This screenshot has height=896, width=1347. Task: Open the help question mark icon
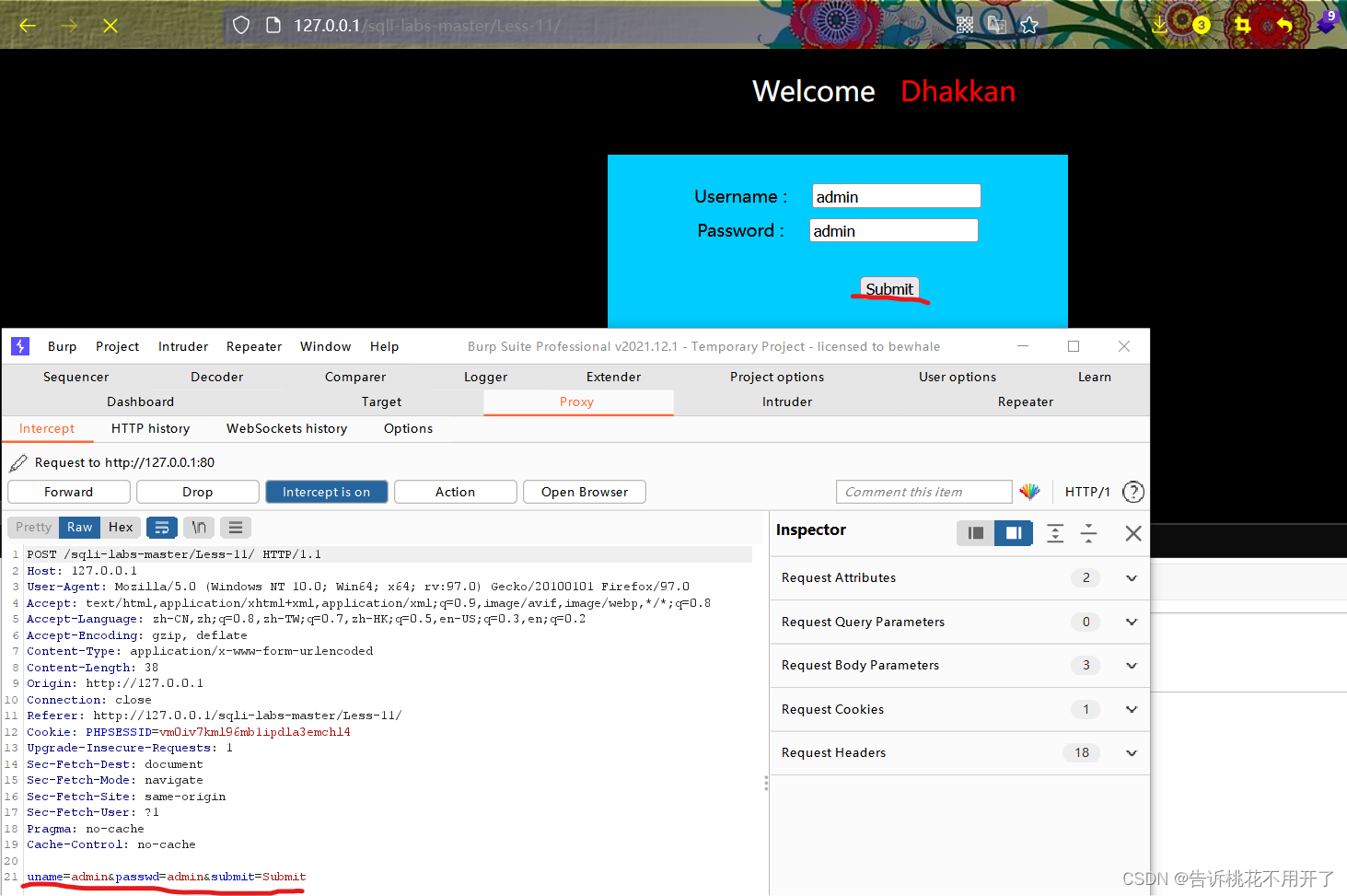pyautogui.click(x=1133, y=492)
